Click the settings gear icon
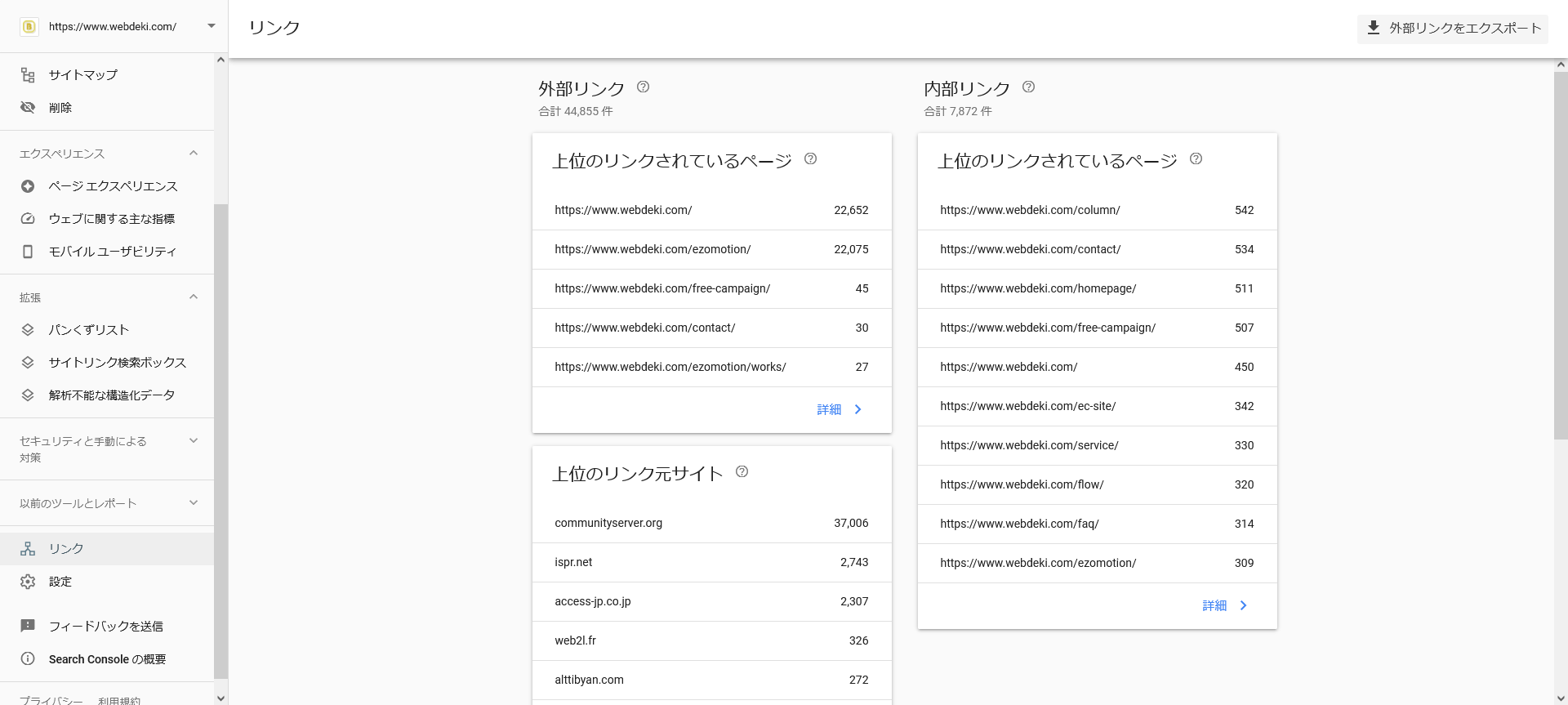1568x705 pixels. pos(28,582)
